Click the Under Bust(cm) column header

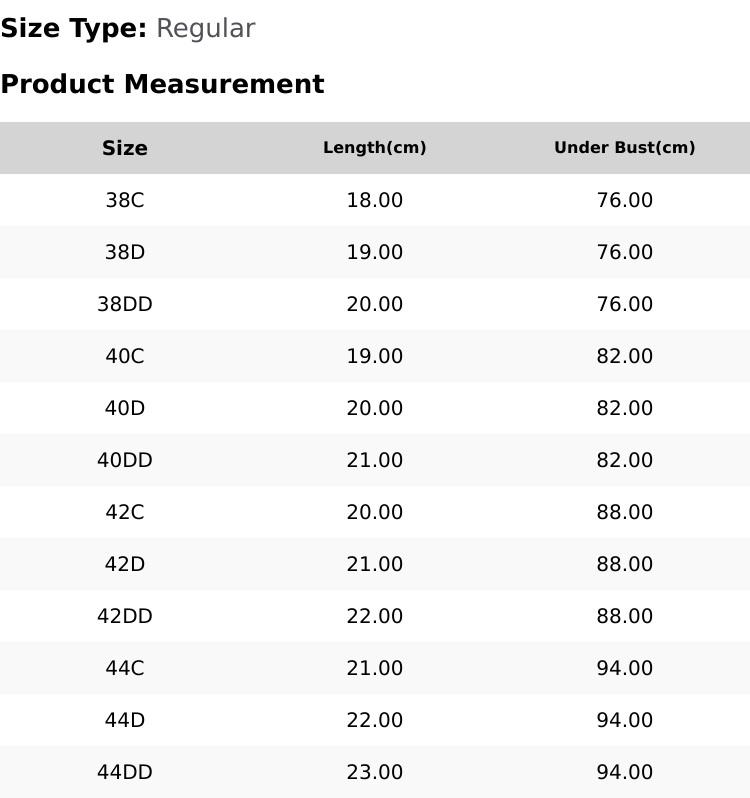click(x=624, y=148)
